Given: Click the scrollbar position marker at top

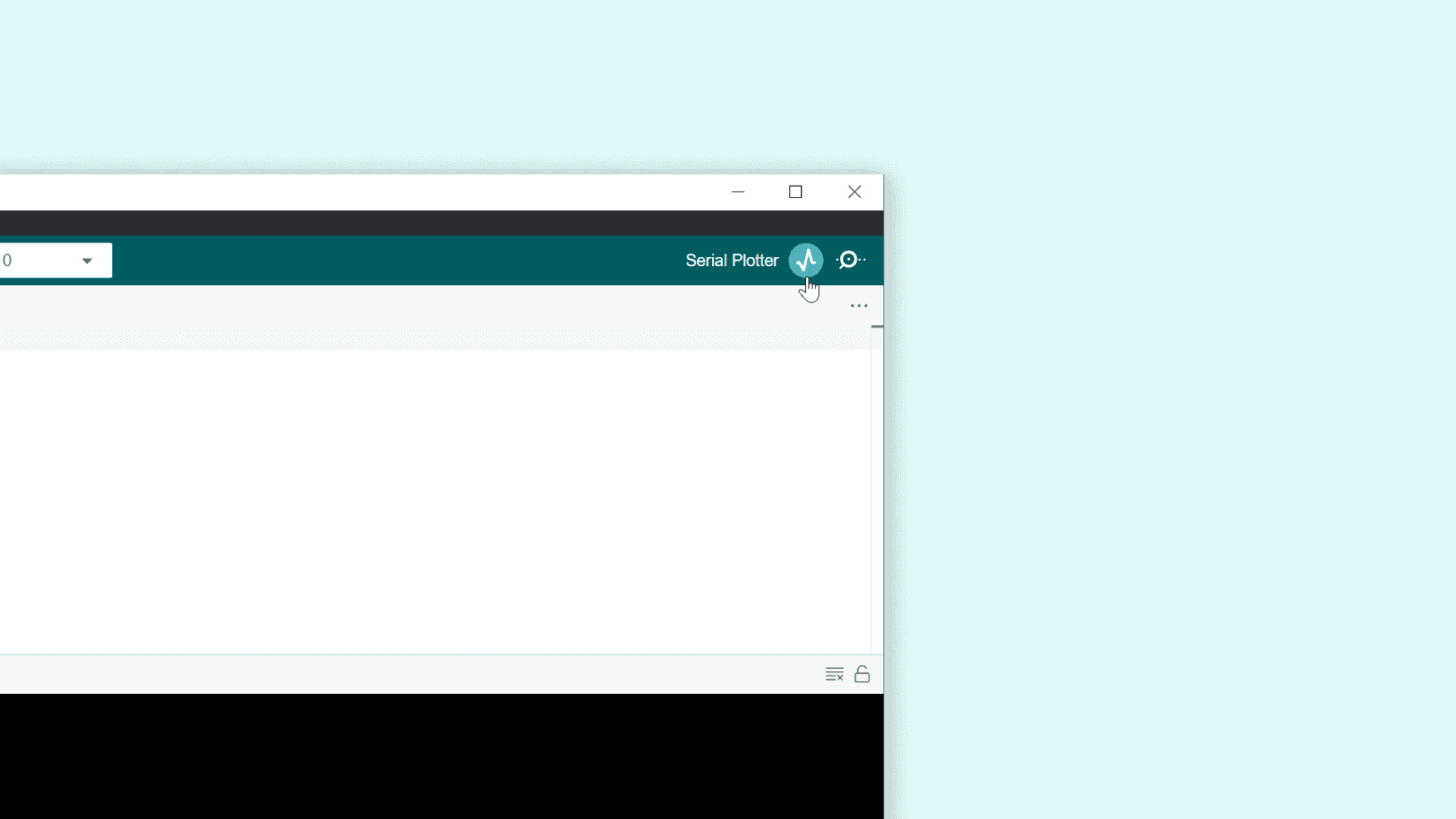Looking at the screenshot, I should coord(877,326).
